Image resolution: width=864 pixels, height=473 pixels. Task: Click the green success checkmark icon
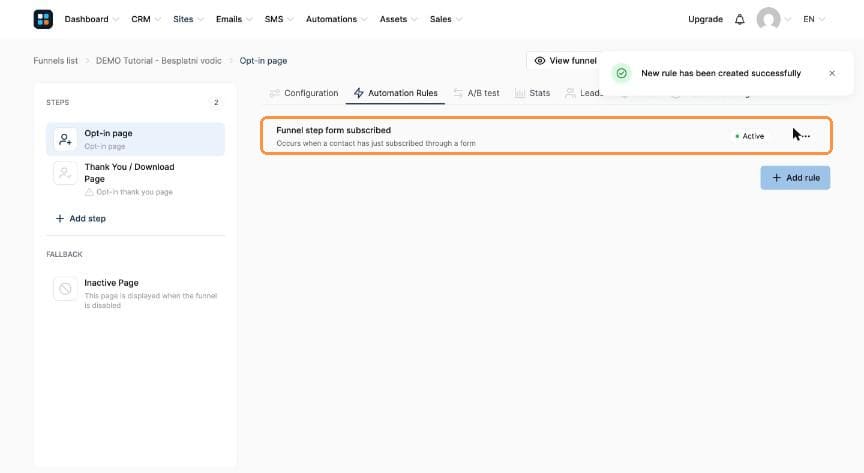tap(622, 73)
